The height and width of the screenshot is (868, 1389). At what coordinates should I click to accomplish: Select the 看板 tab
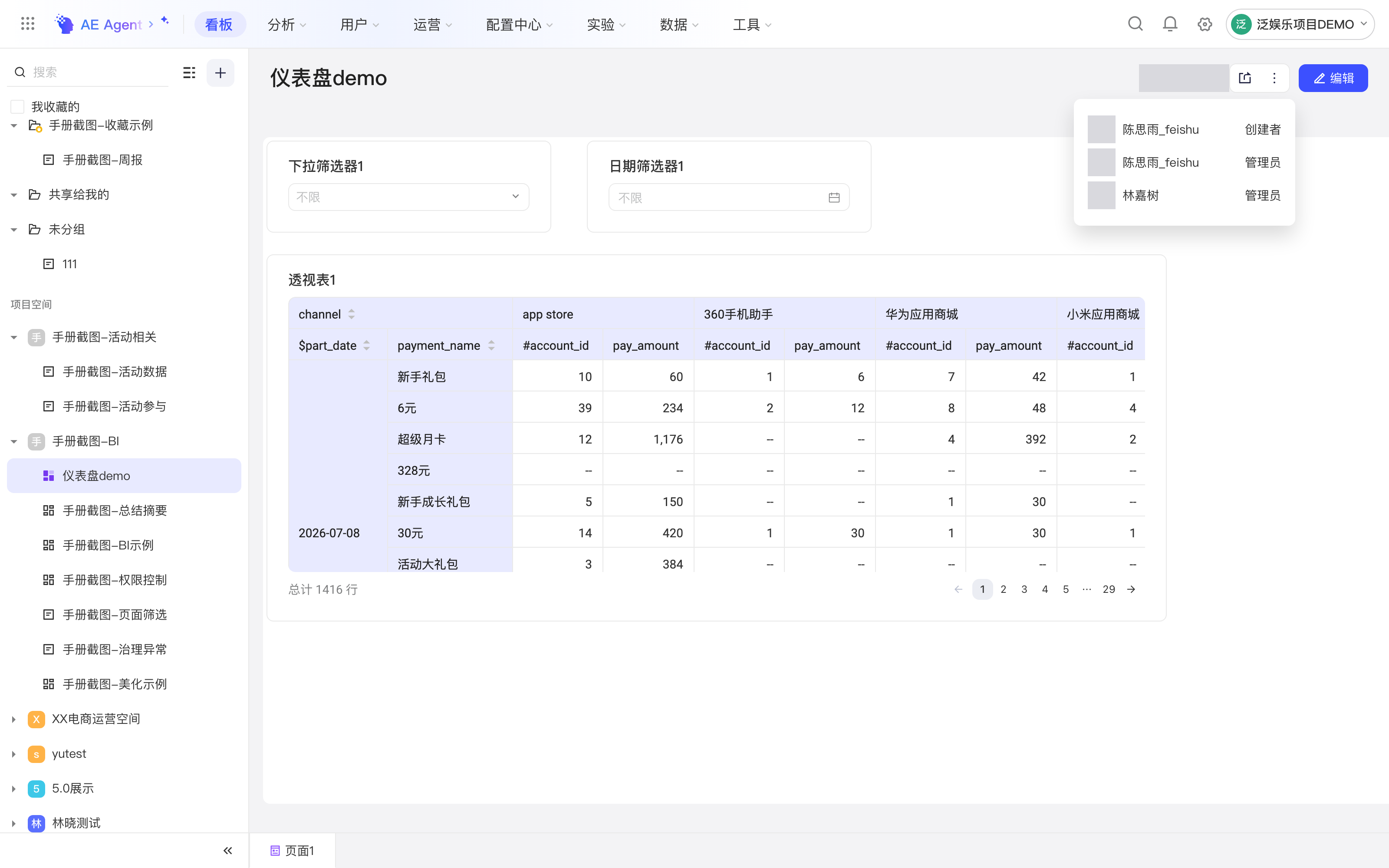click(219, 25)
